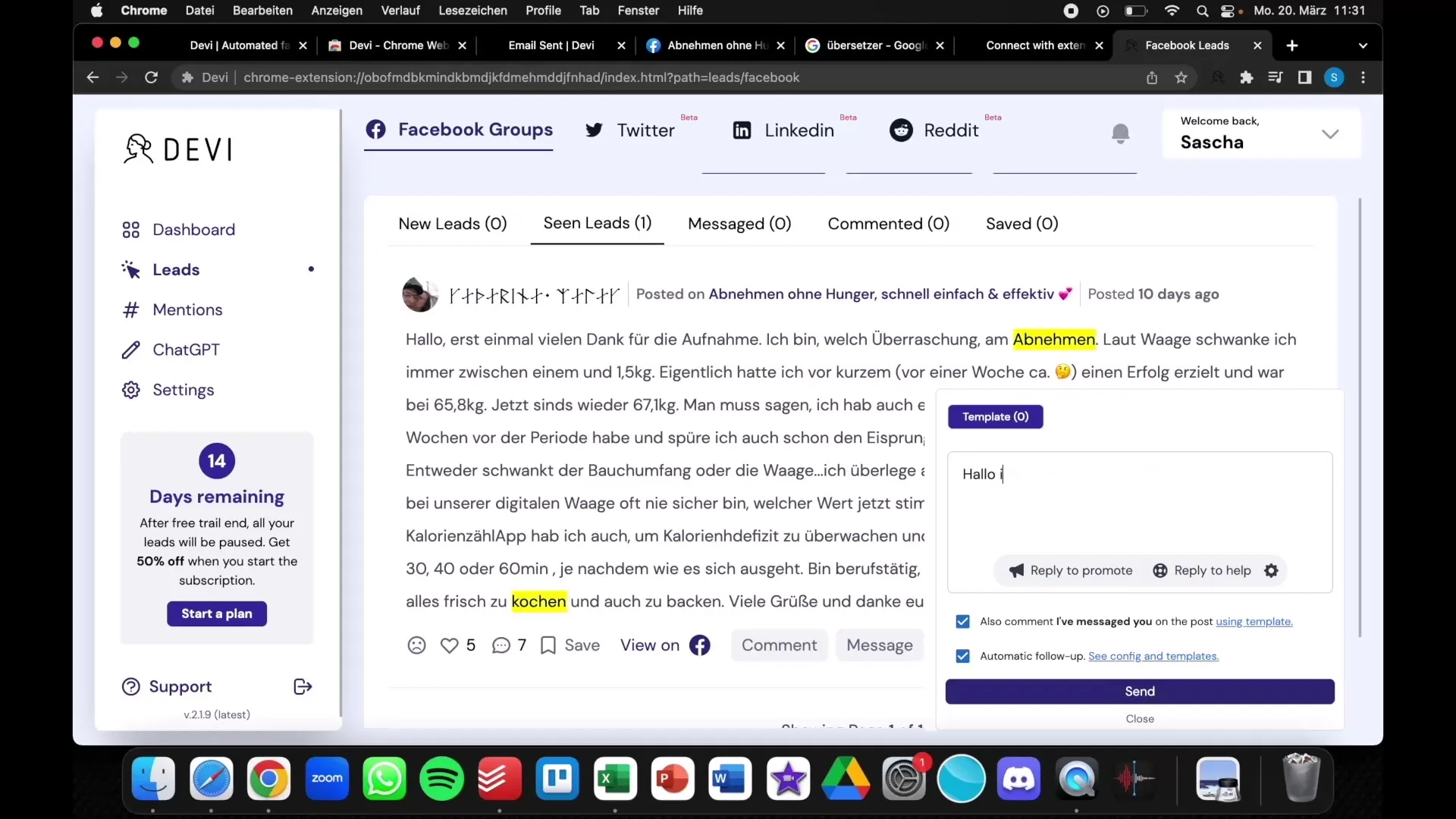Click the comments bubble icon

click(500, 645)
